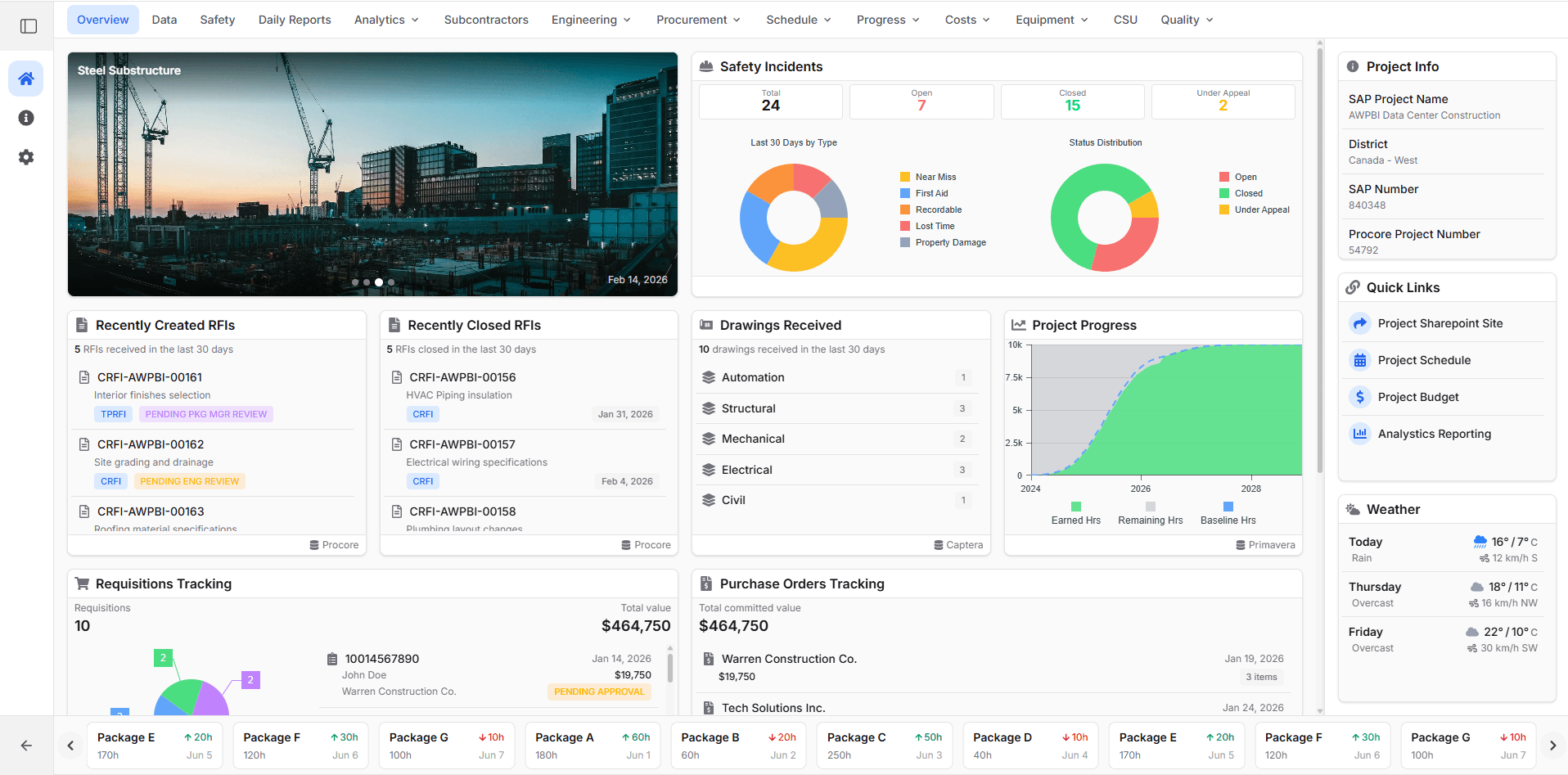The image size is (1568, 775).
Task: Expand the Equipment dropdown menu
Action: (1052, 20)
